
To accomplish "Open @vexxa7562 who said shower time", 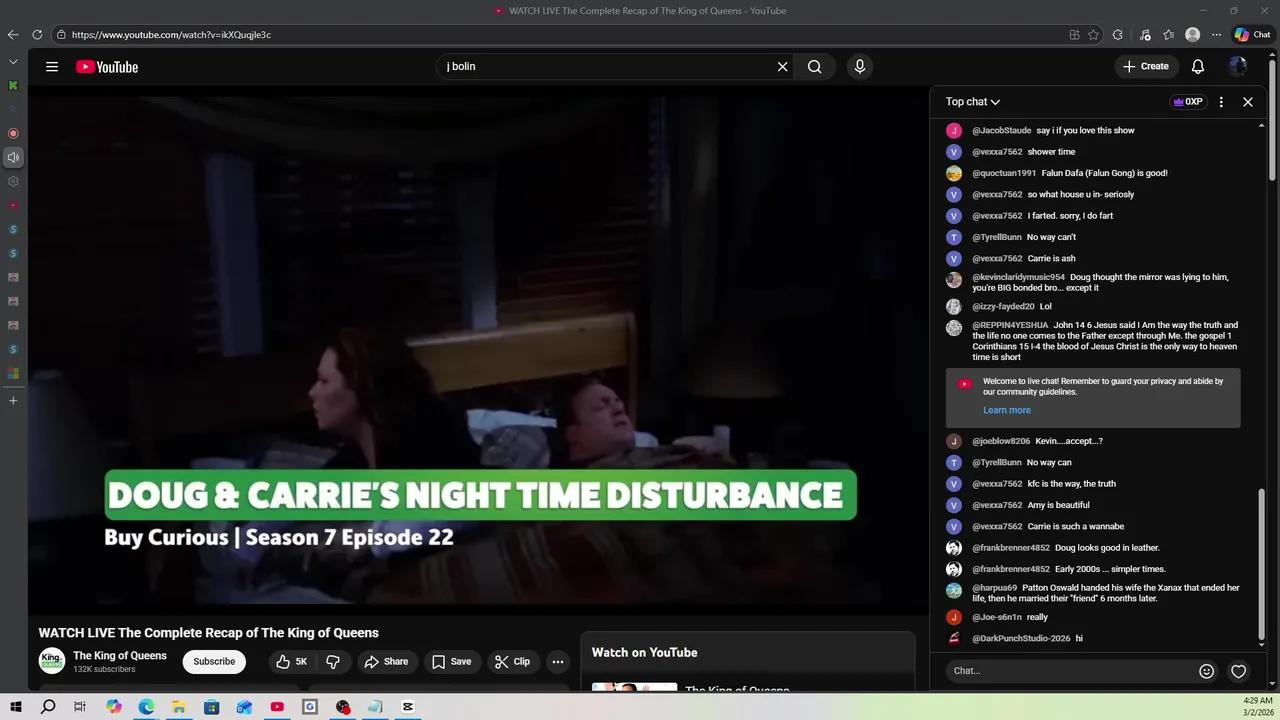I will (x=997, y=152).
